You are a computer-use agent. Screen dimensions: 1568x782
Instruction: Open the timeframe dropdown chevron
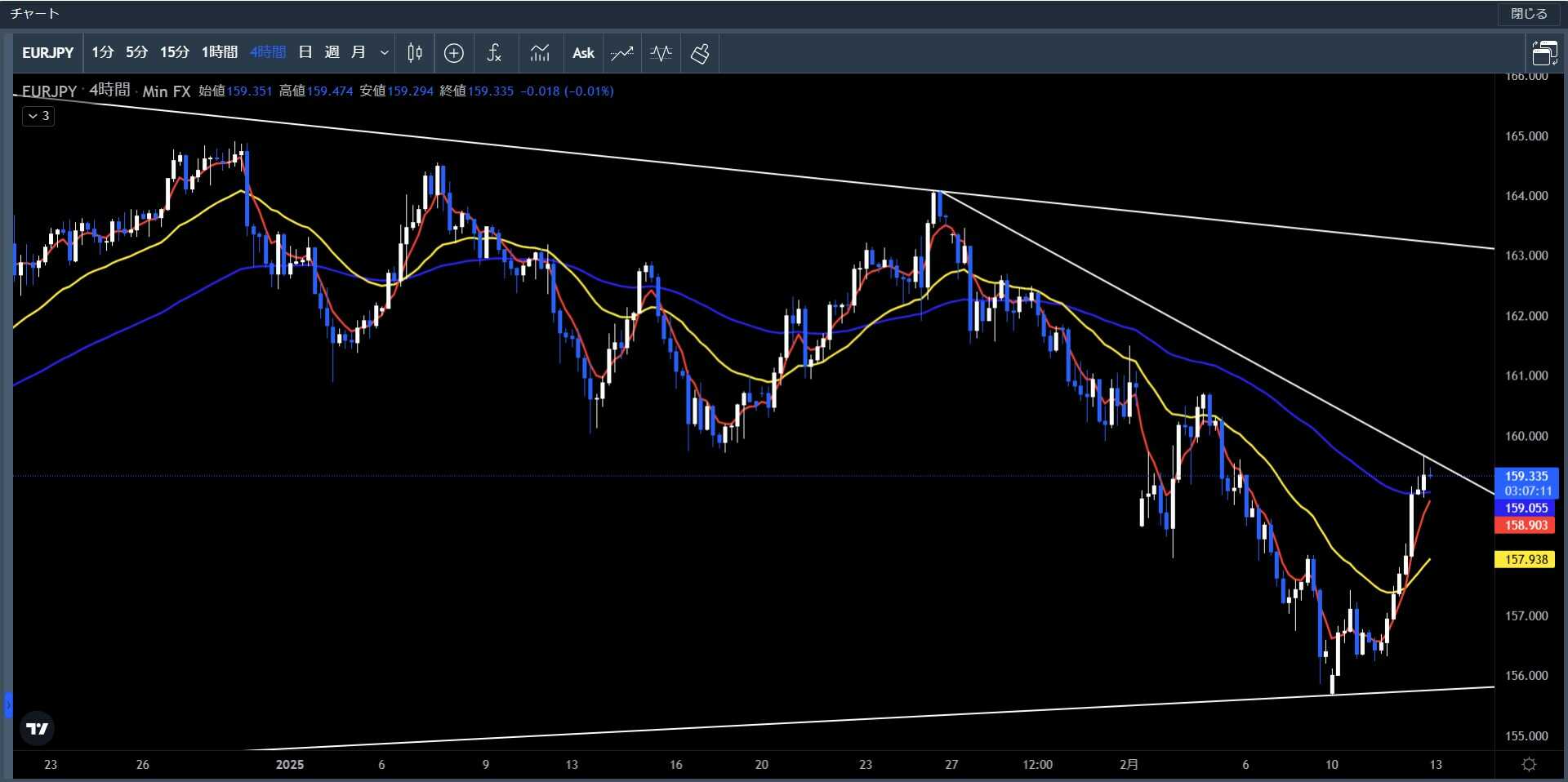385,53
